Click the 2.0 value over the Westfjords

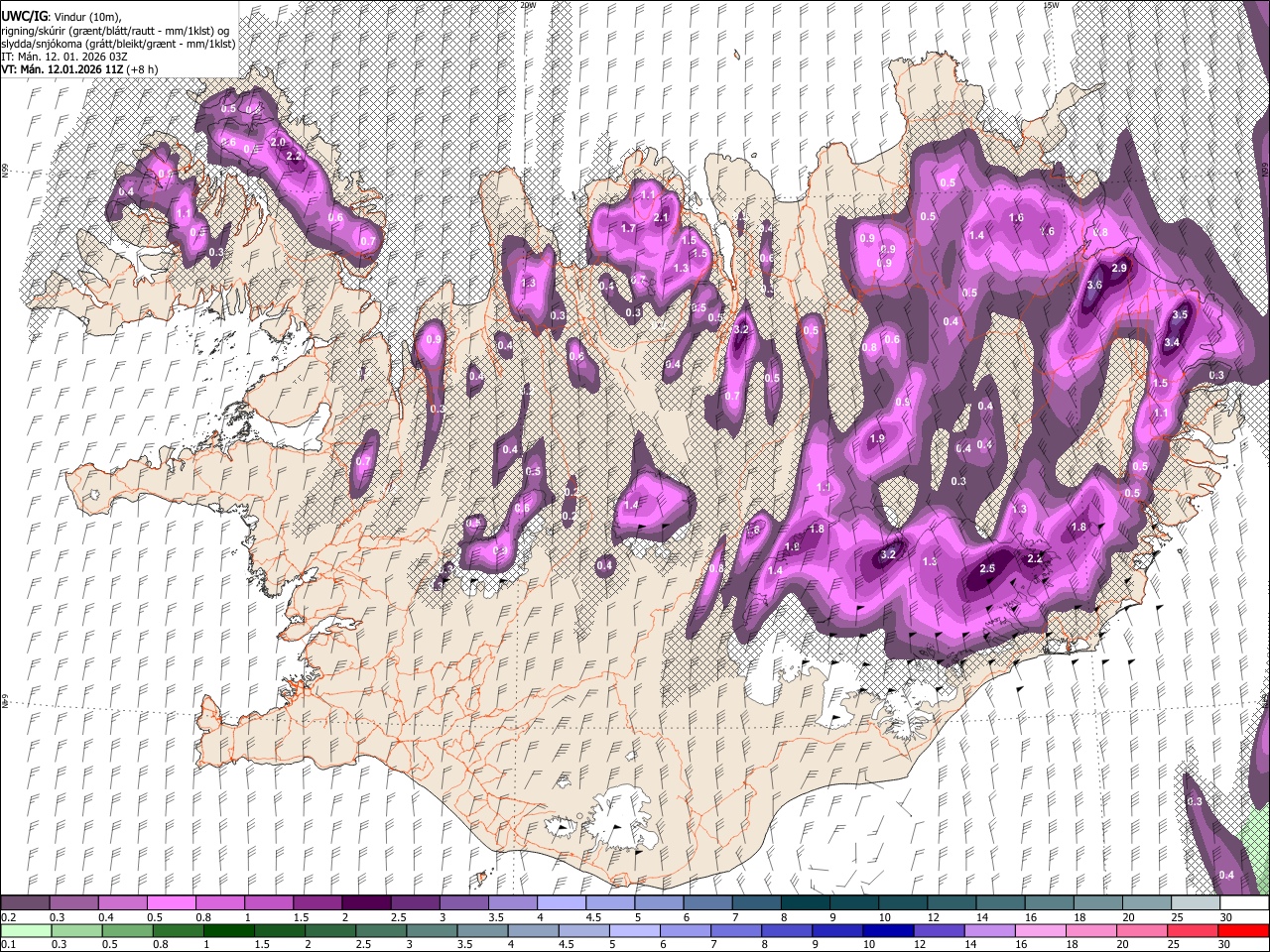[278, 142]
